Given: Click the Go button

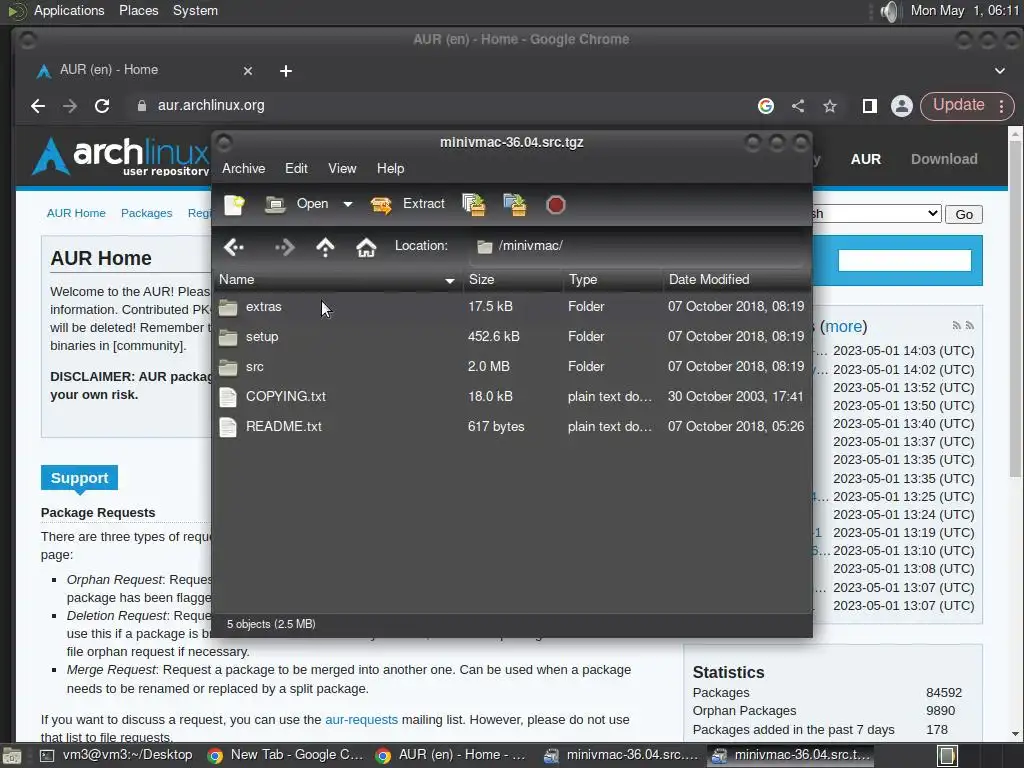Looking at the screenshot, I should click(964, 214).
